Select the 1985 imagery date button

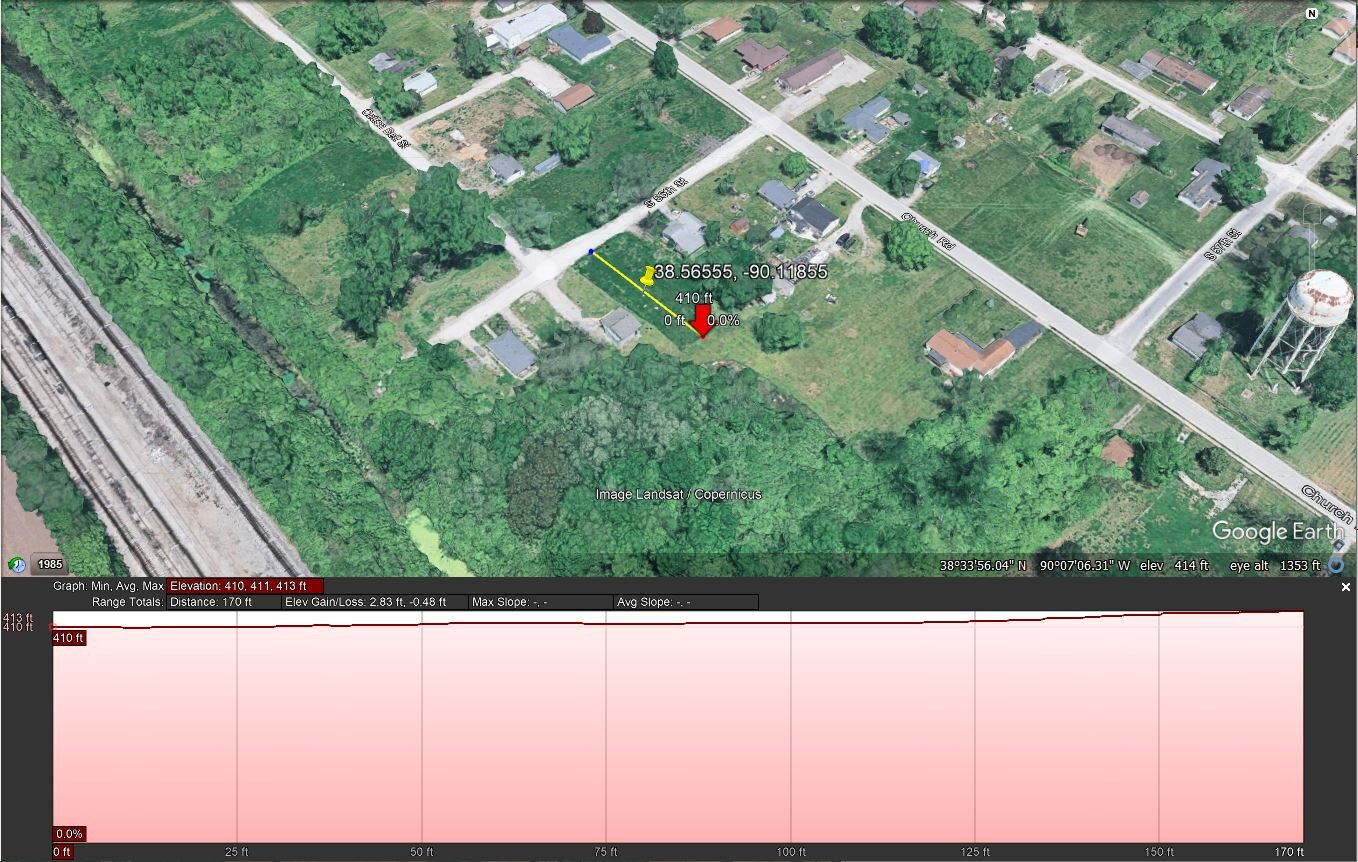point(49,564)
